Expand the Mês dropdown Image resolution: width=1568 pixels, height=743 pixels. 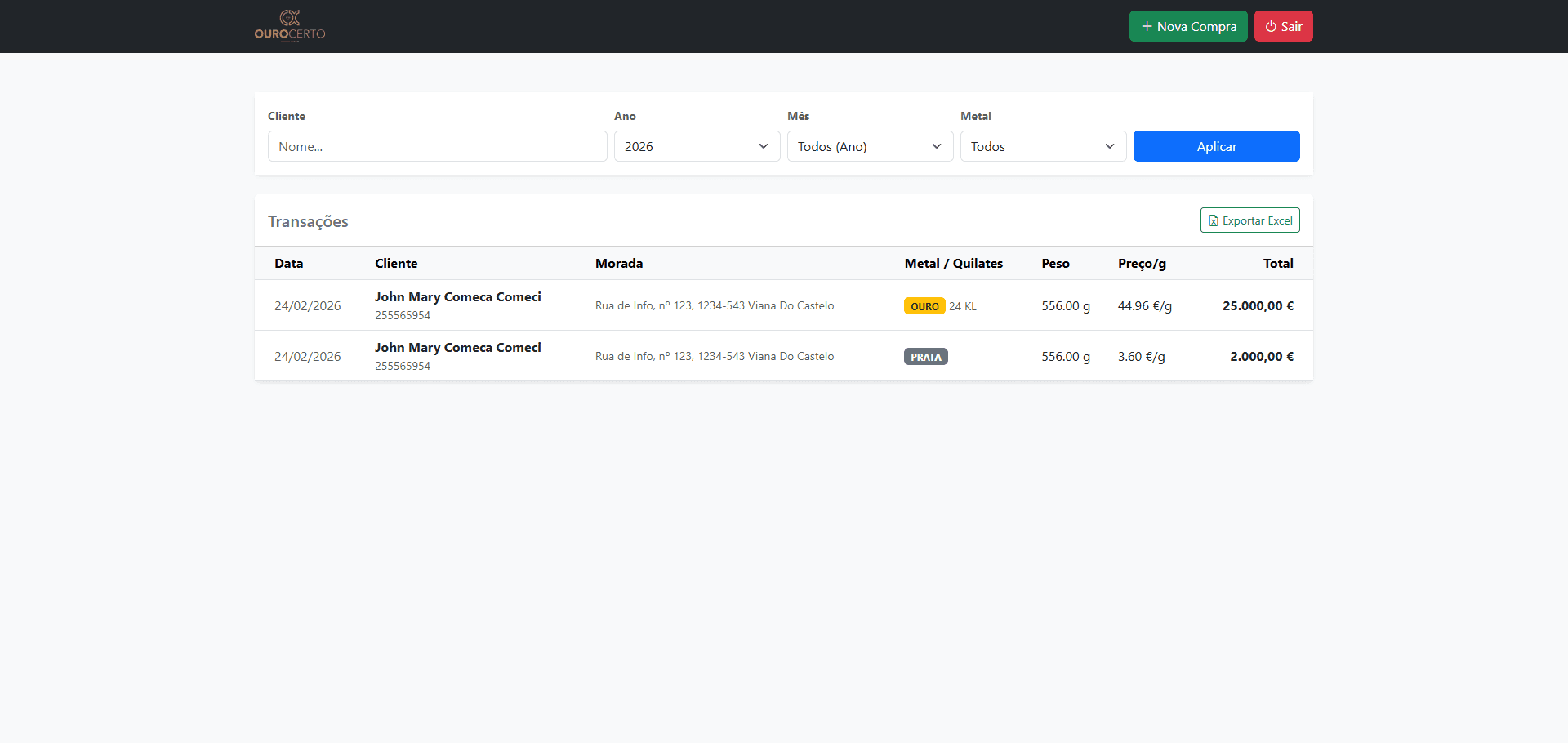point(870,146)
